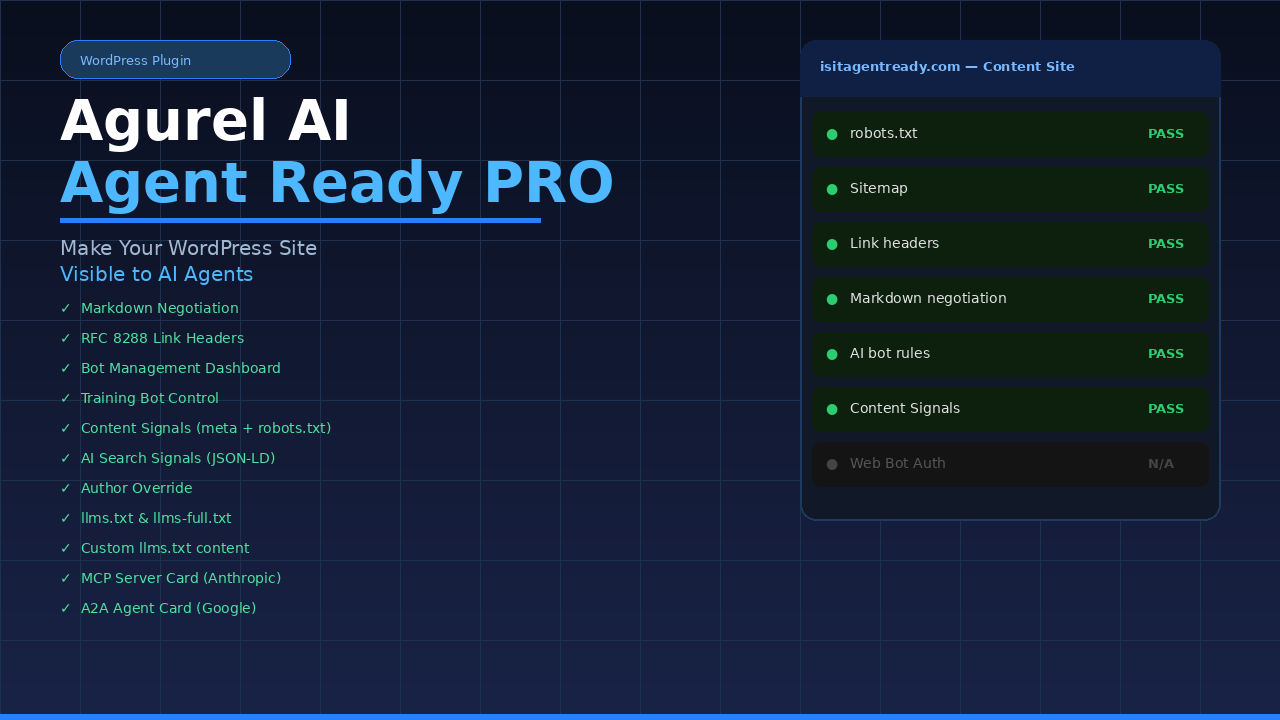Click the Author Override feature text
This screenshot has height=720, width=1280.
137,488
